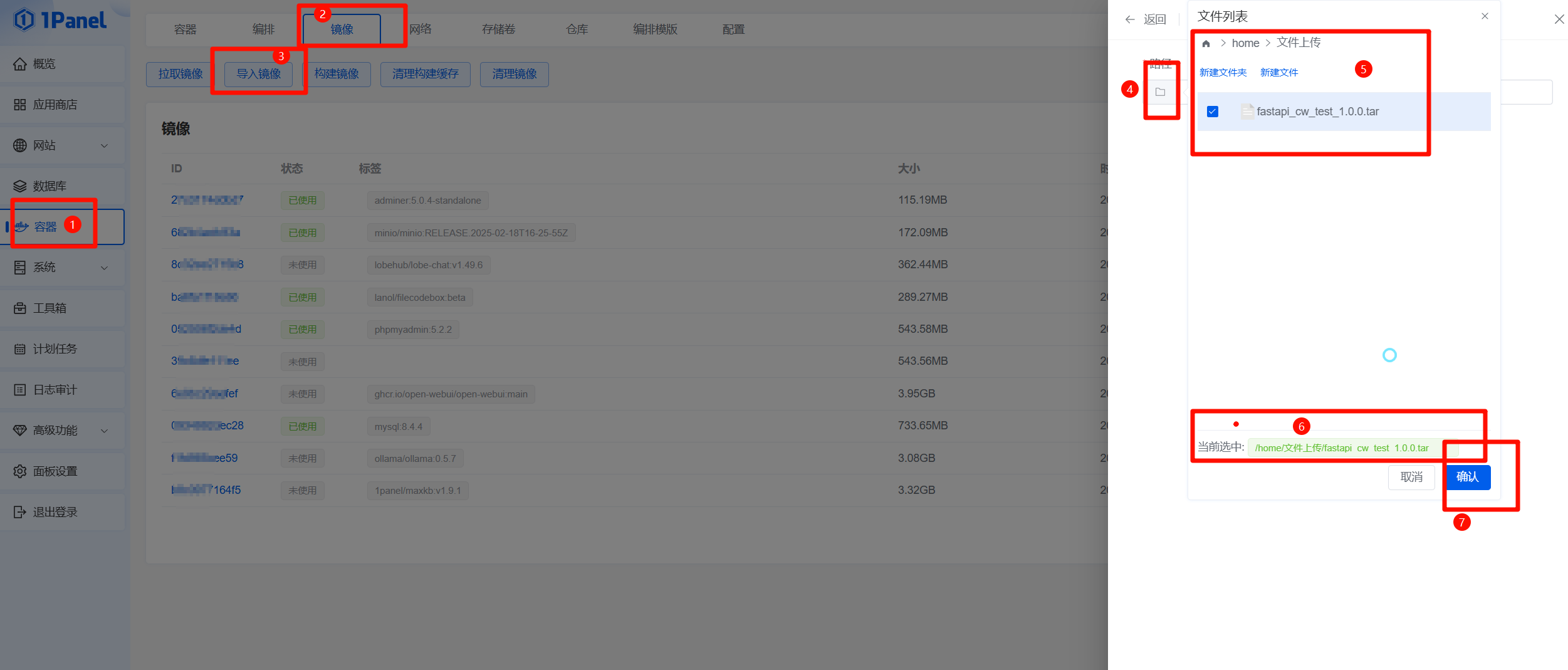Click the 导入镜像 import image button
This screenshot has height=670, width=1568.
point(259,74)
